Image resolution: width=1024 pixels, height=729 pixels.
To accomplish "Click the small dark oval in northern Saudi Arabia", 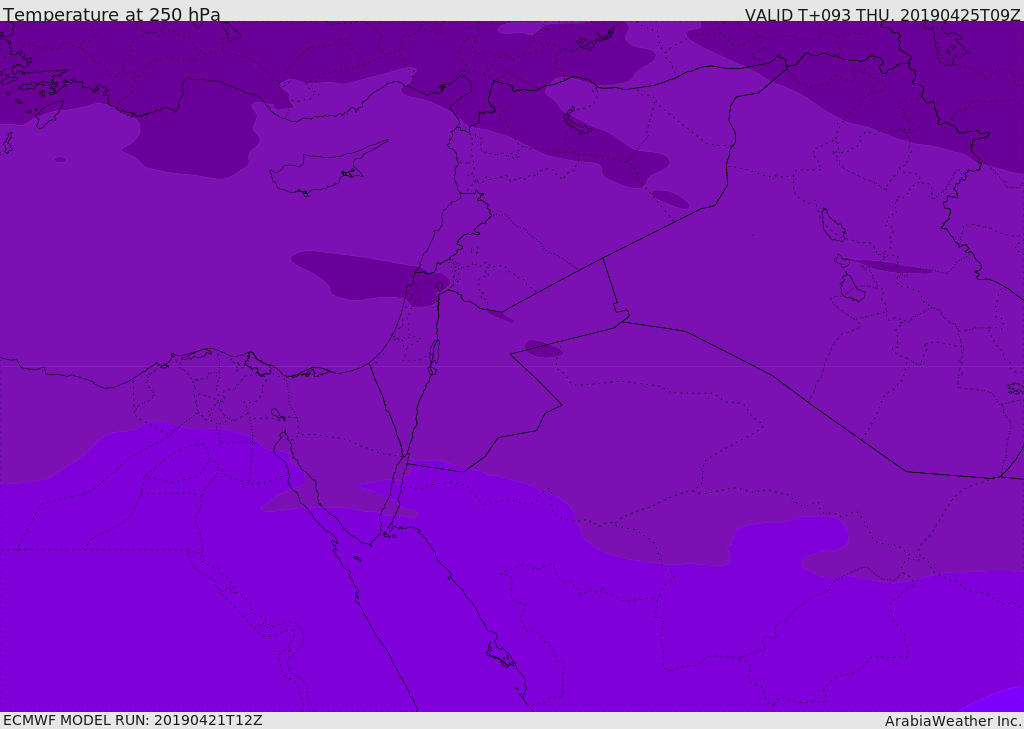I will [x=543, y=349].
